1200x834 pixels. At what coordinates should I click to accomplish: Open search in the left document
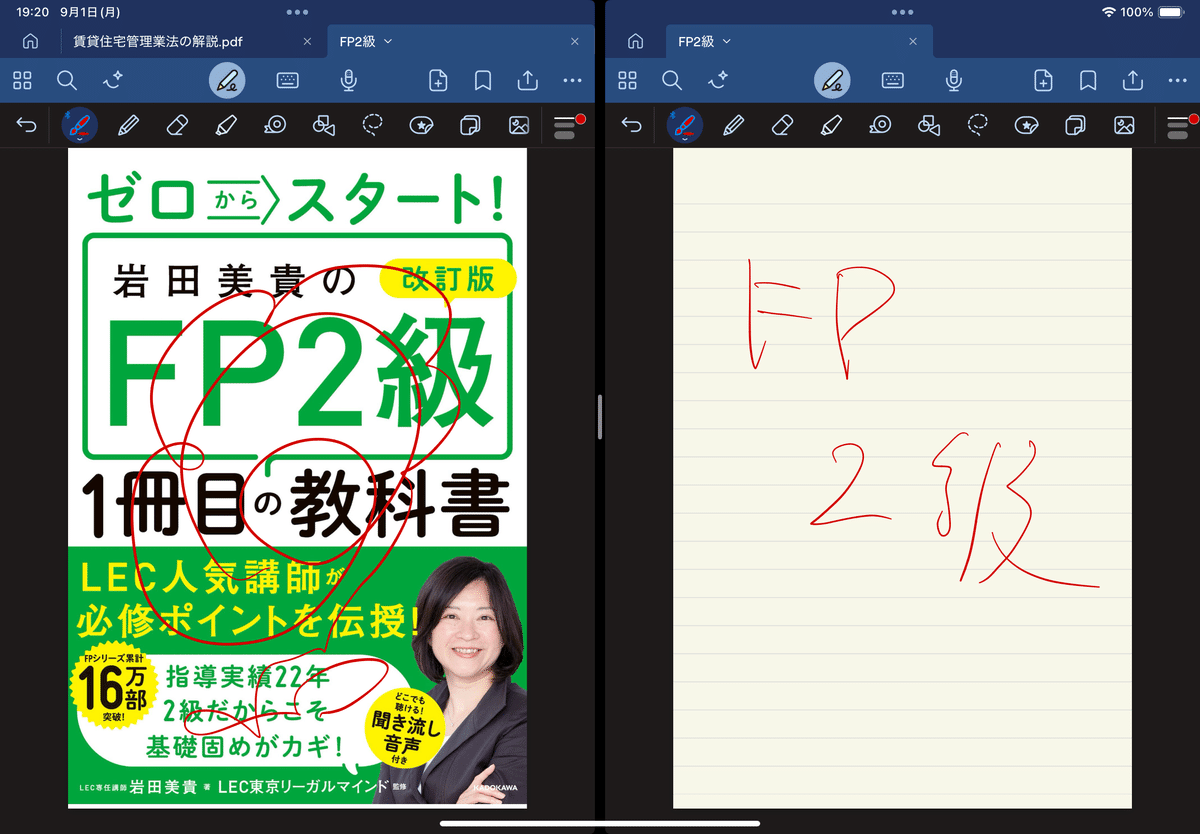(x=67, y=81)
